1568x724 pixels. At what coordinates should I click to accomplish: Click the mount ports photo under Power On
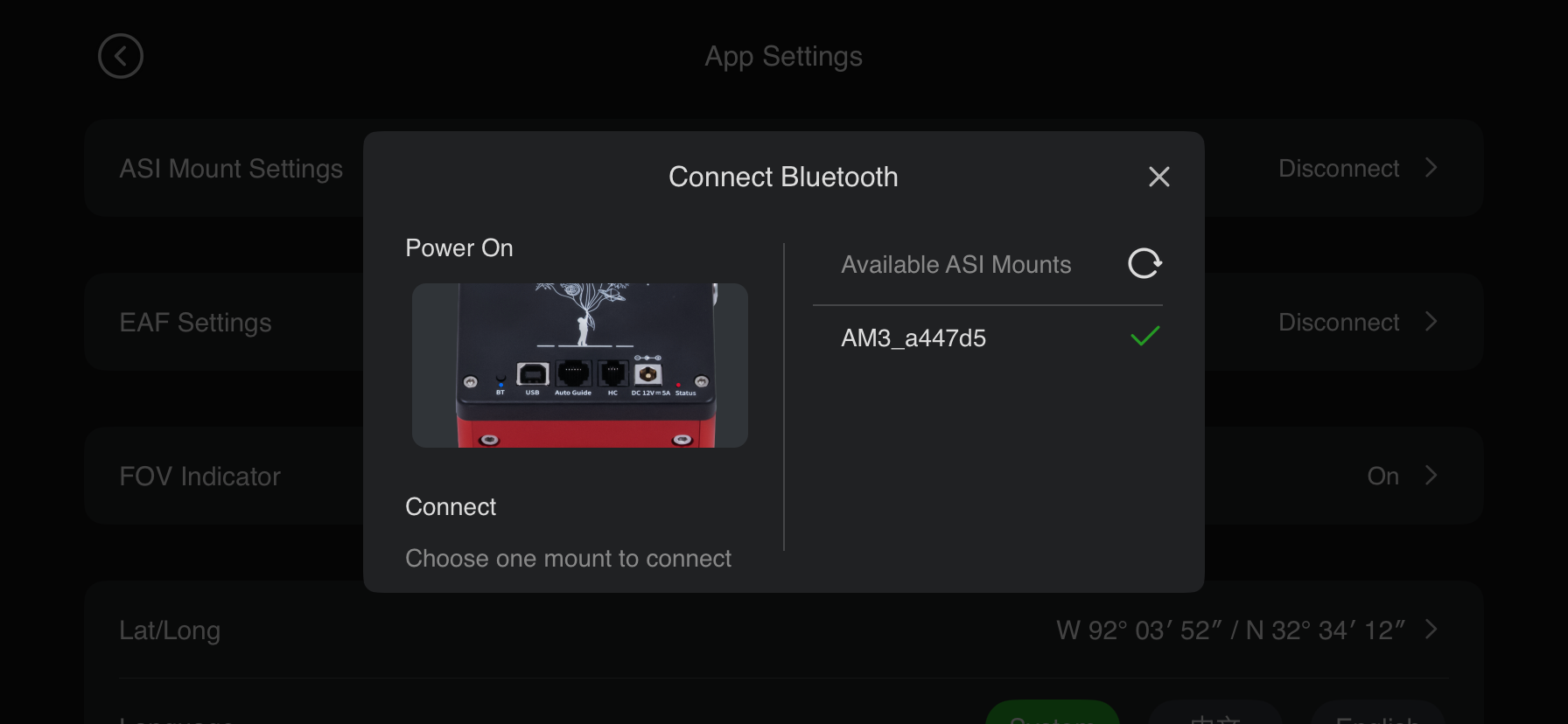tap(579, 365)
